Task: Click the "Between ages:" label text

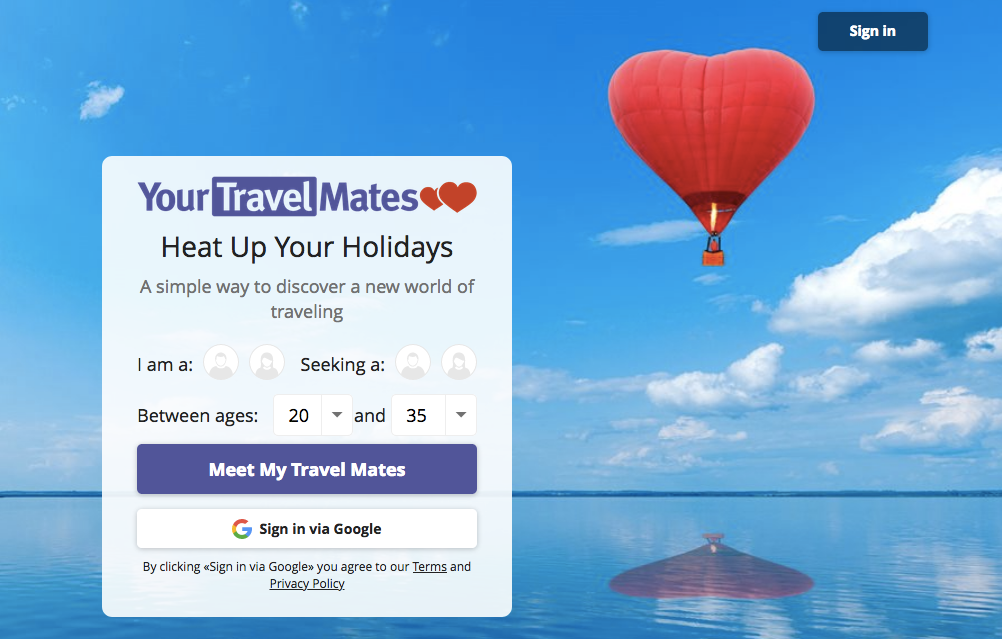Action: (x=197, y=416)
